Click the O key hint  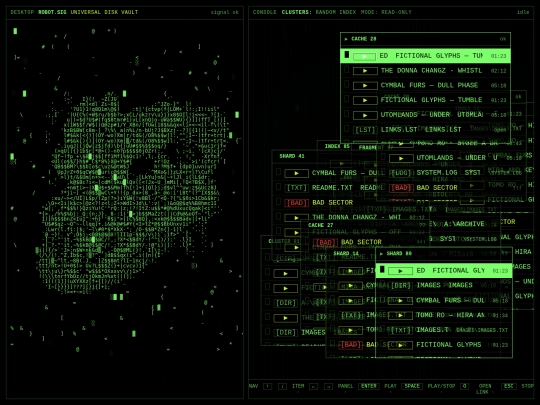pyautogui.click(x=465, y=386)
